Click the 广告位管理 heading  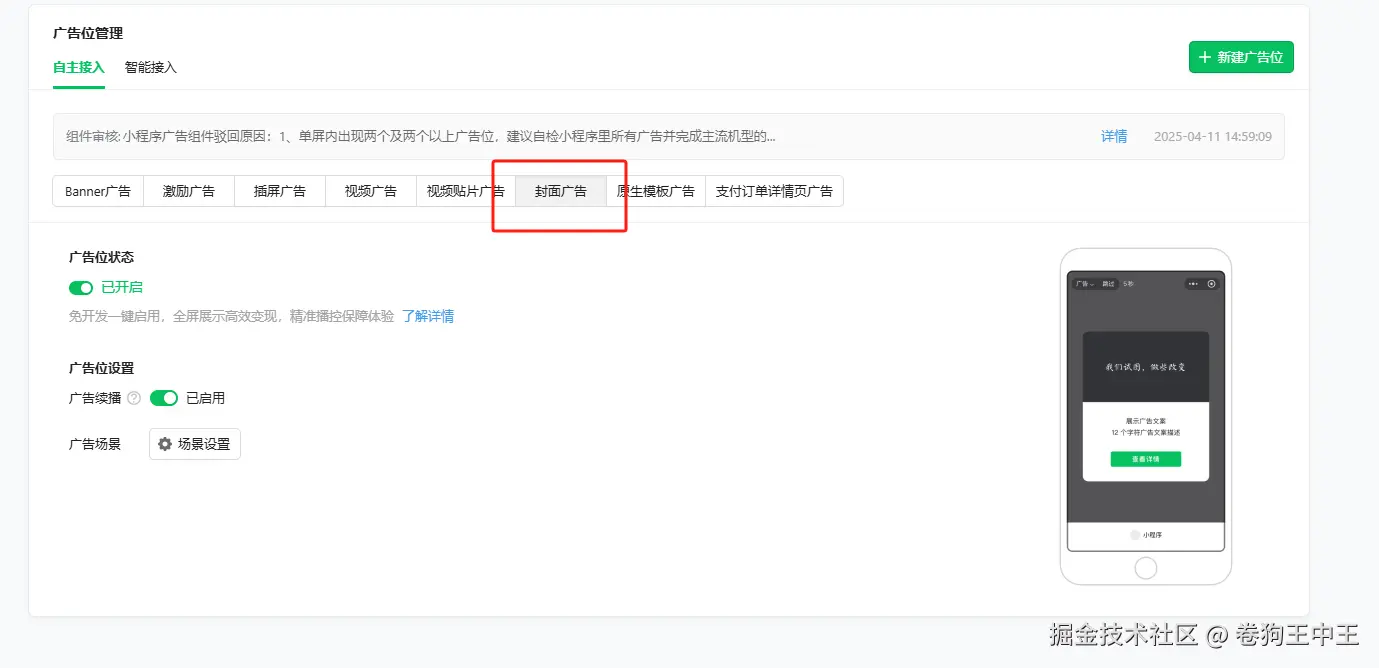(88, 33)
